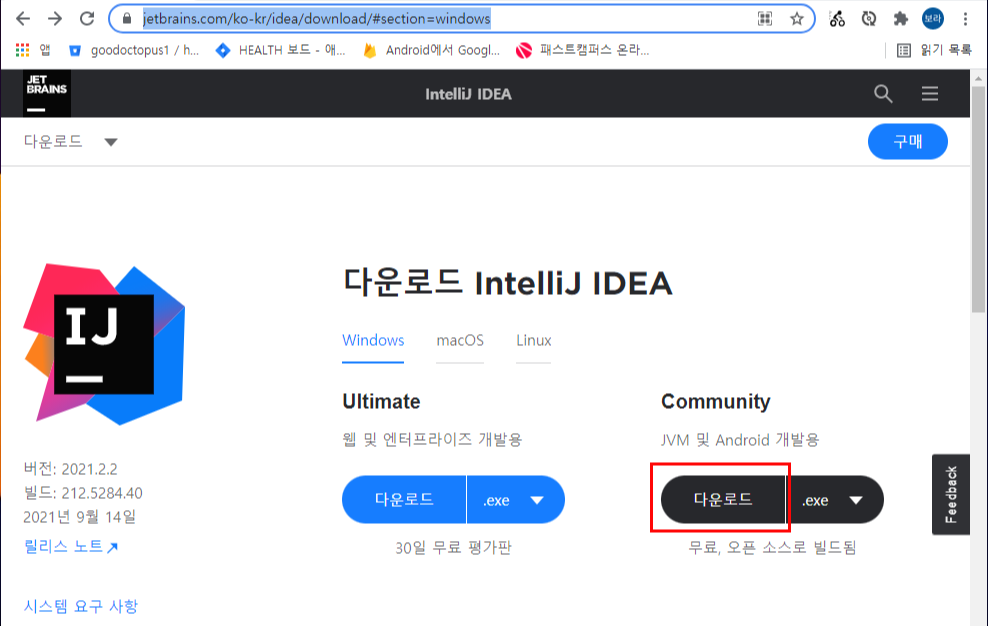Bookmark this page with the star icon
The image size is (988, 626).
797,19
